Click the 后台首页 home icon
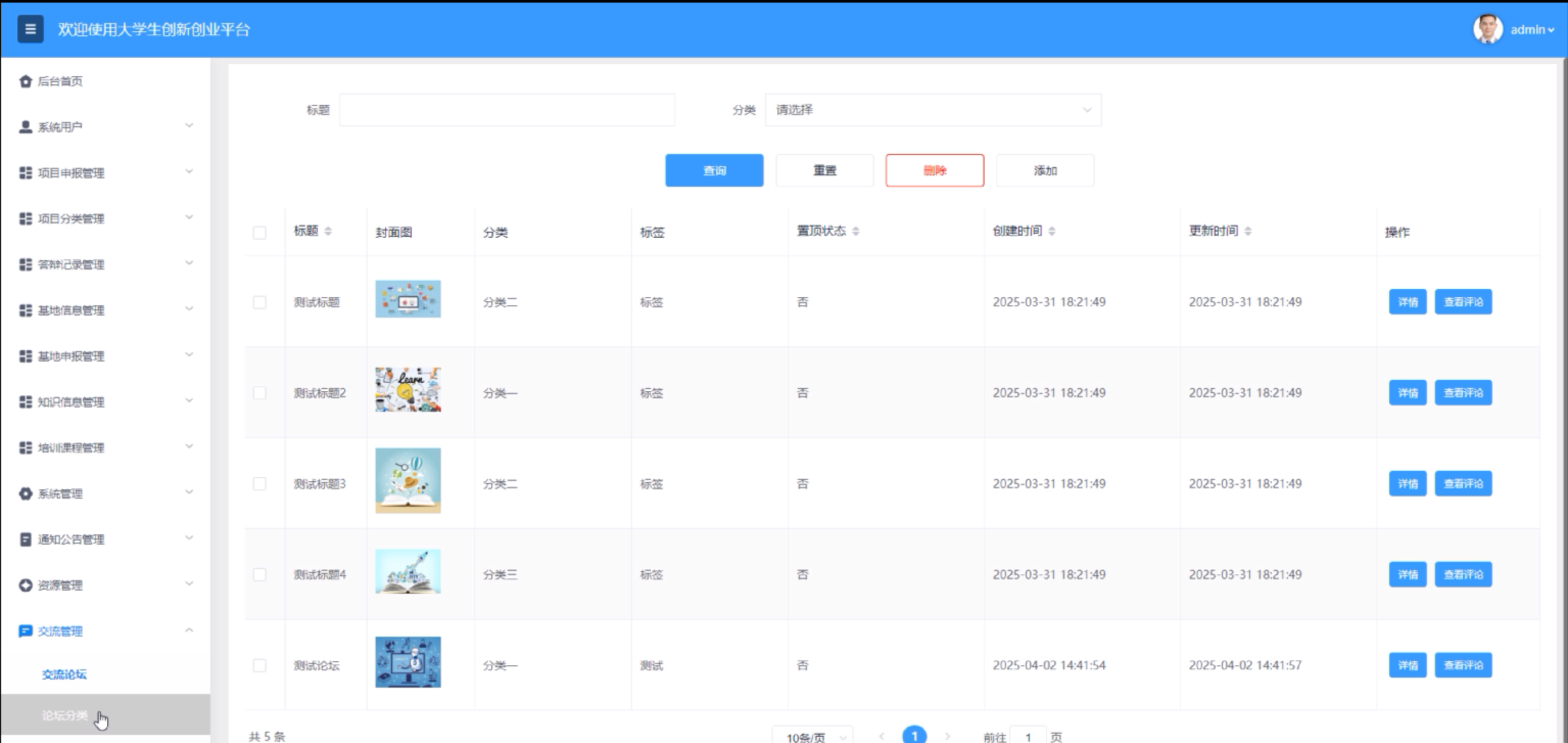The height and width of the screenshot is (743, 1568). click(25, 81)
